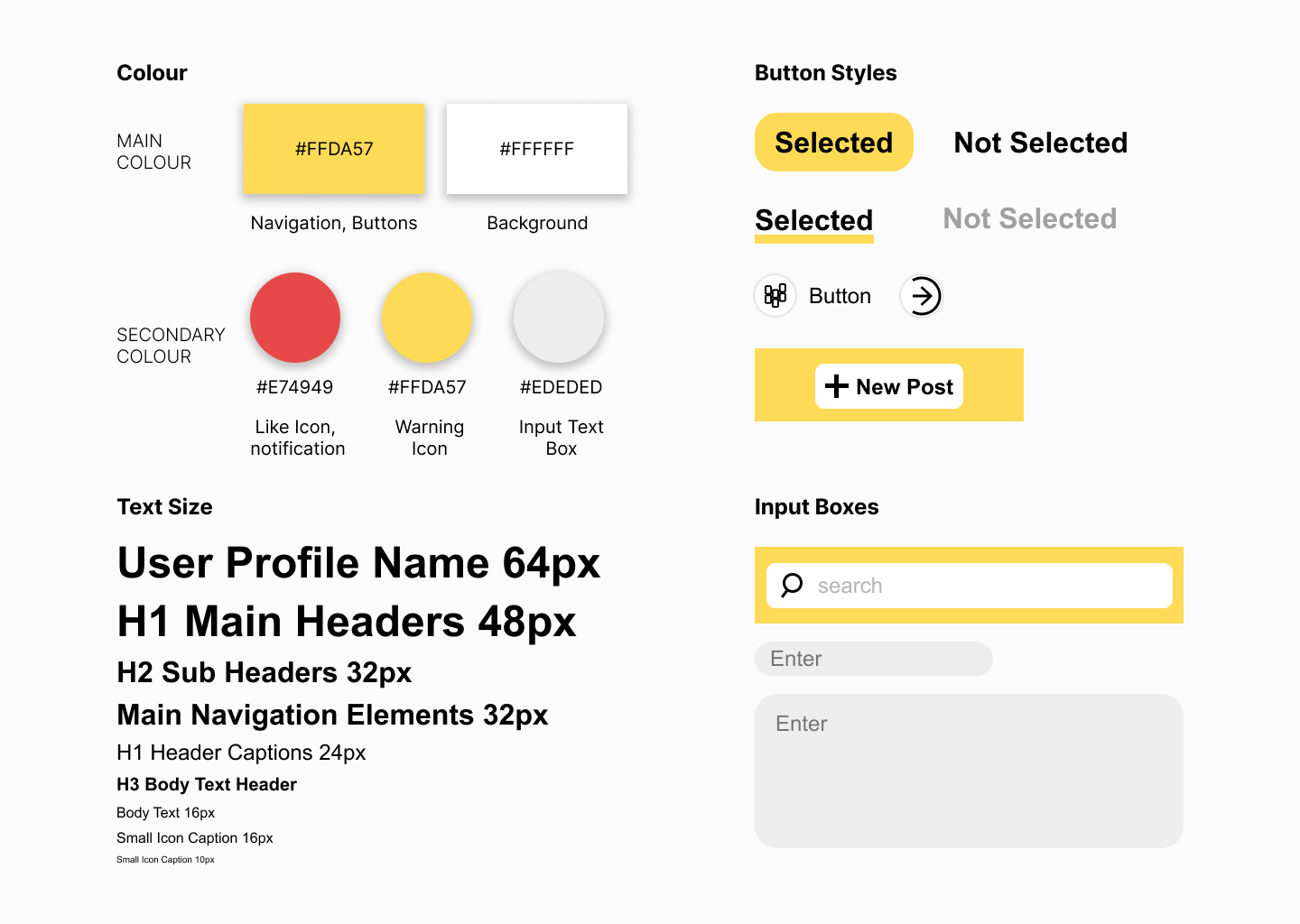The width and height of the screenshot is (1300, 924).
Task: Click the yellow Warning Icon circle
Action: 427,318
